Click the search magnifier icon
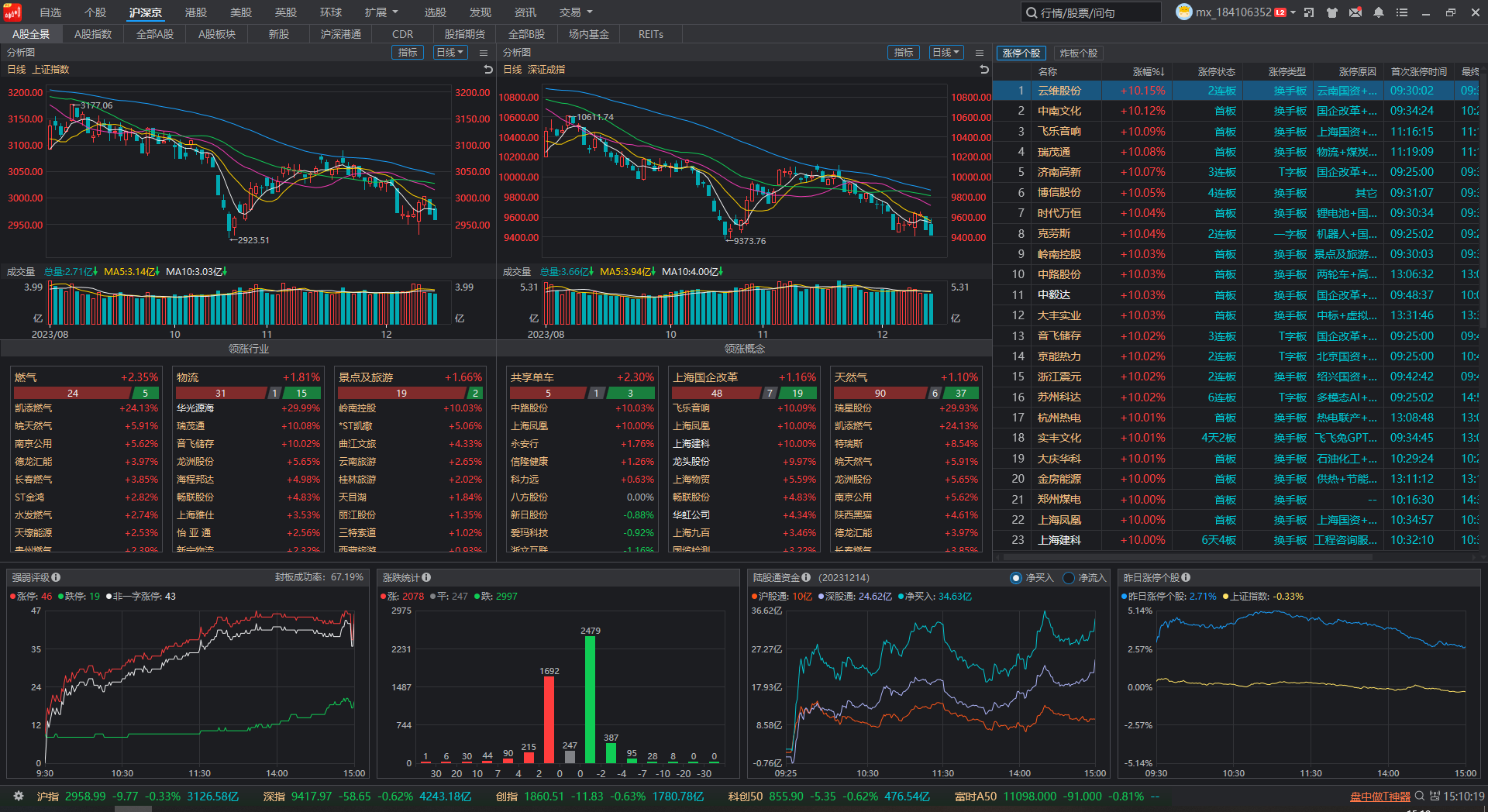The width and height of the screenshot is (1488, 812). coord(1032,12)
